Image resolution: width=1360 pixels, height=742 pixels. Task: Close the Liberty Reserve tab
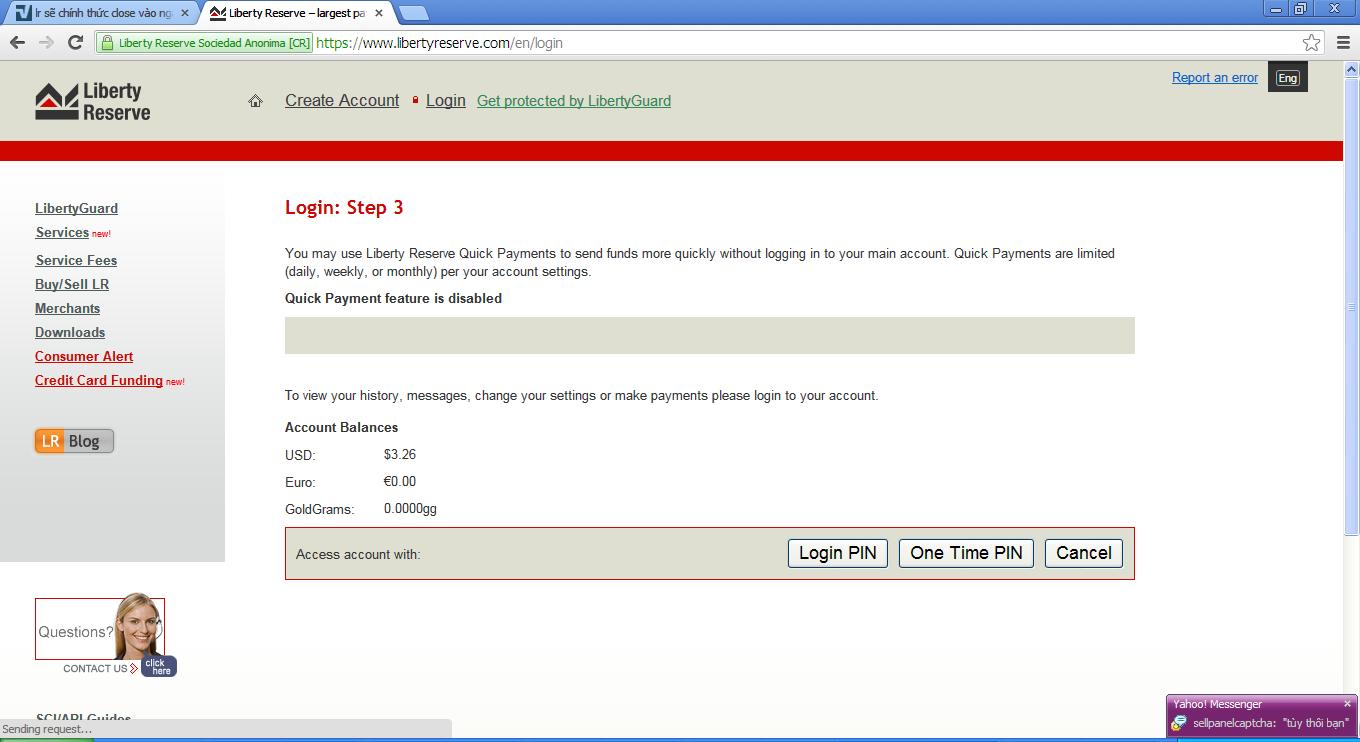379,13
